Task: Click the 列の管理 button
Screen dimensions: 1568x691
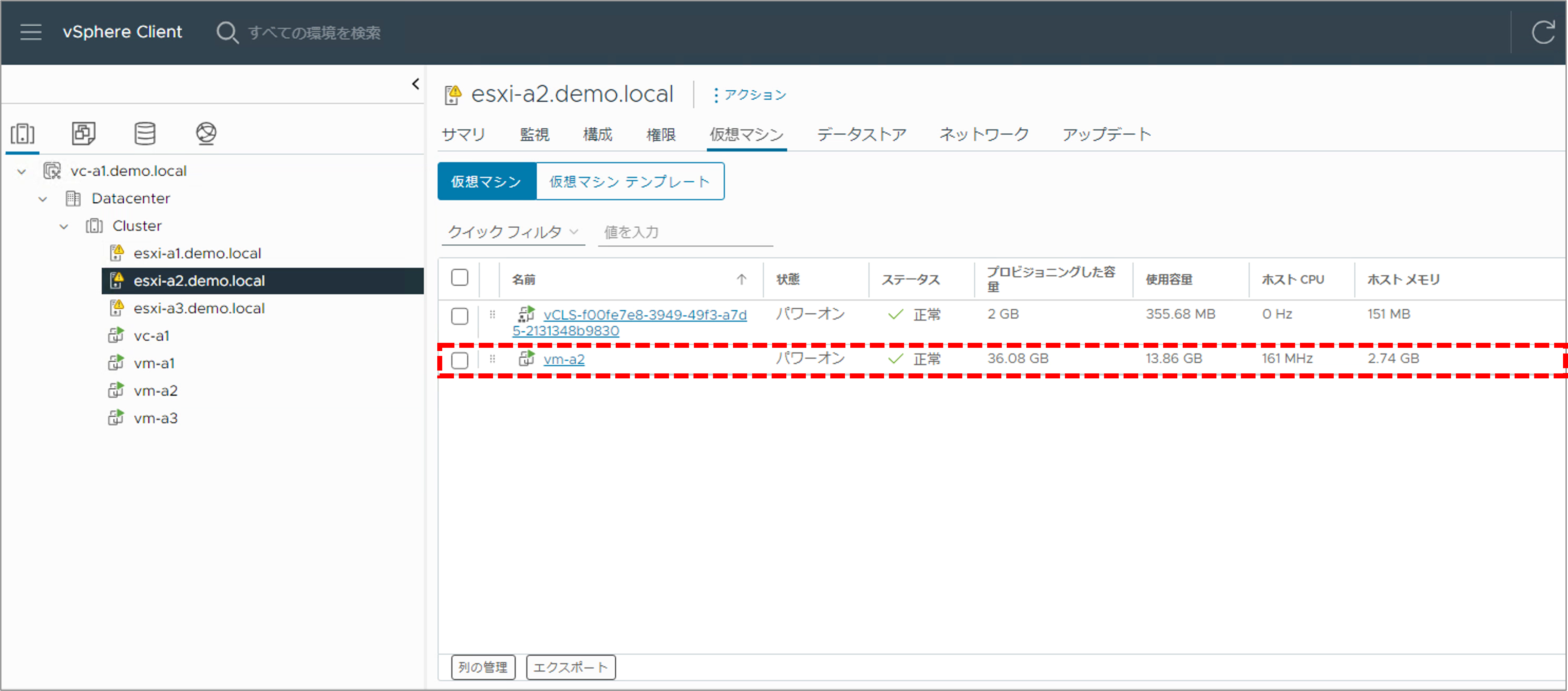Action: point(483,667)
